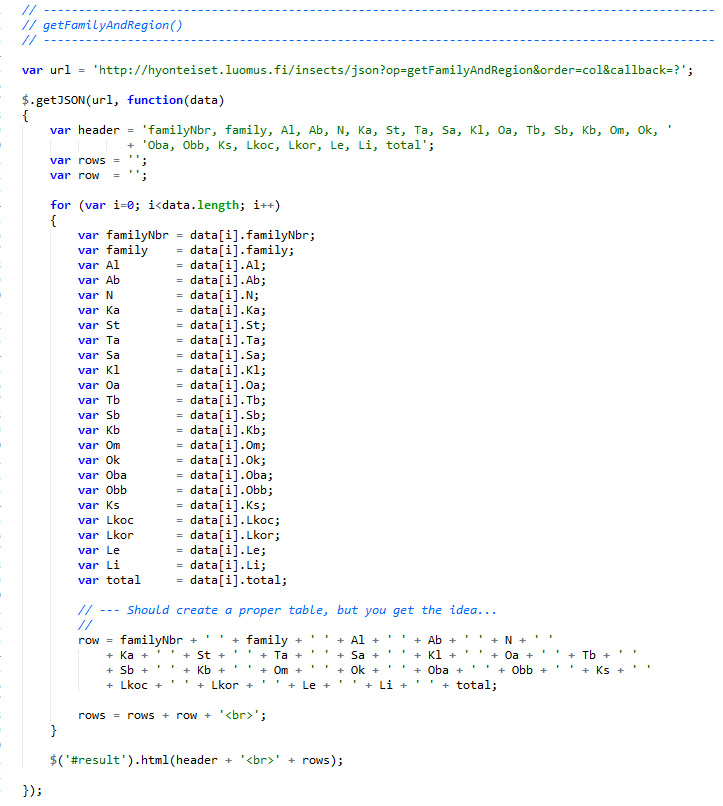
Task: Click the '+ Sb +' continuation line
Action: click(378, 670)
